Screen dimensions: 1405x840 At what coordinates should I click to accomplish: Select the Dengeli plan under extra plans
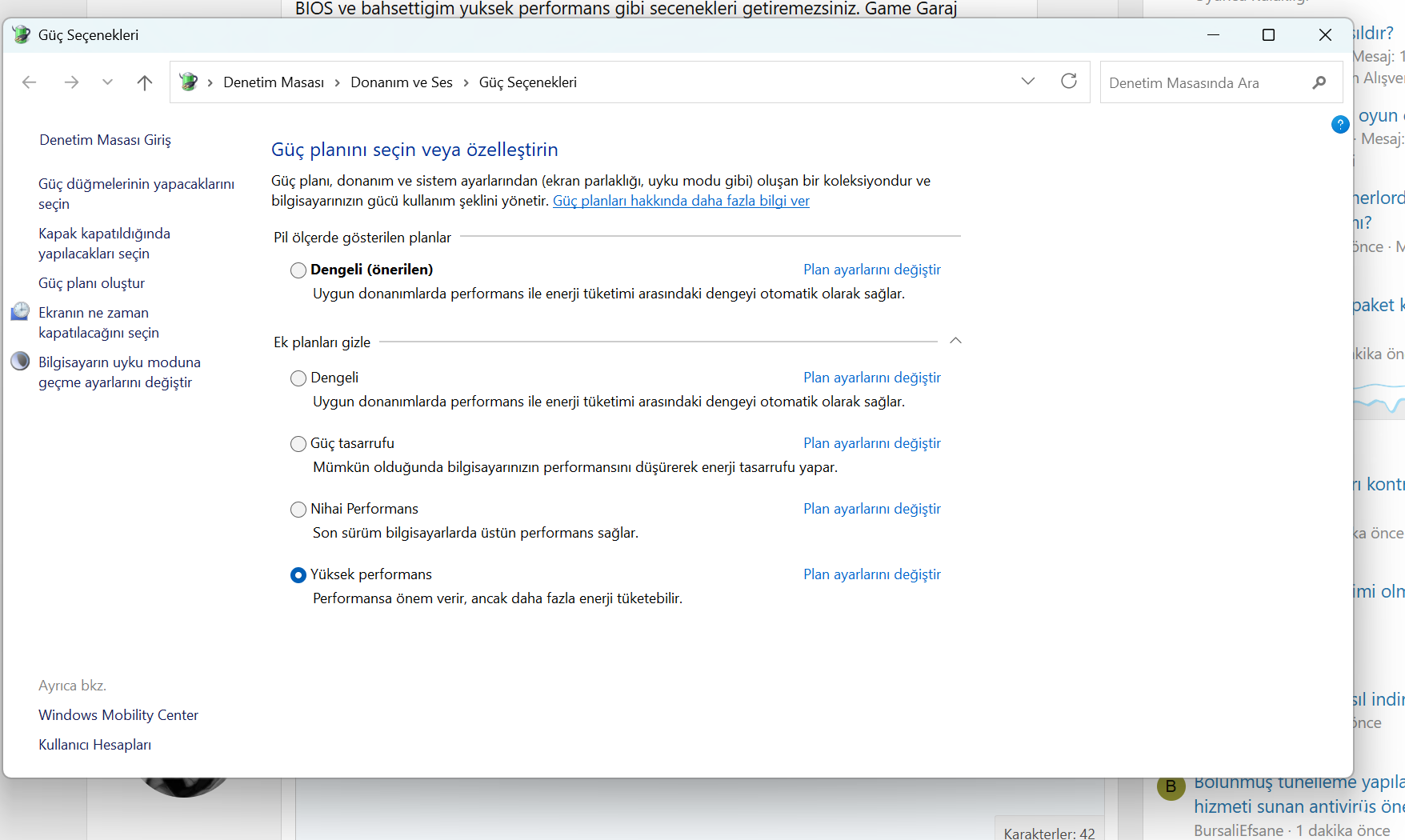(x=298, y=378)
